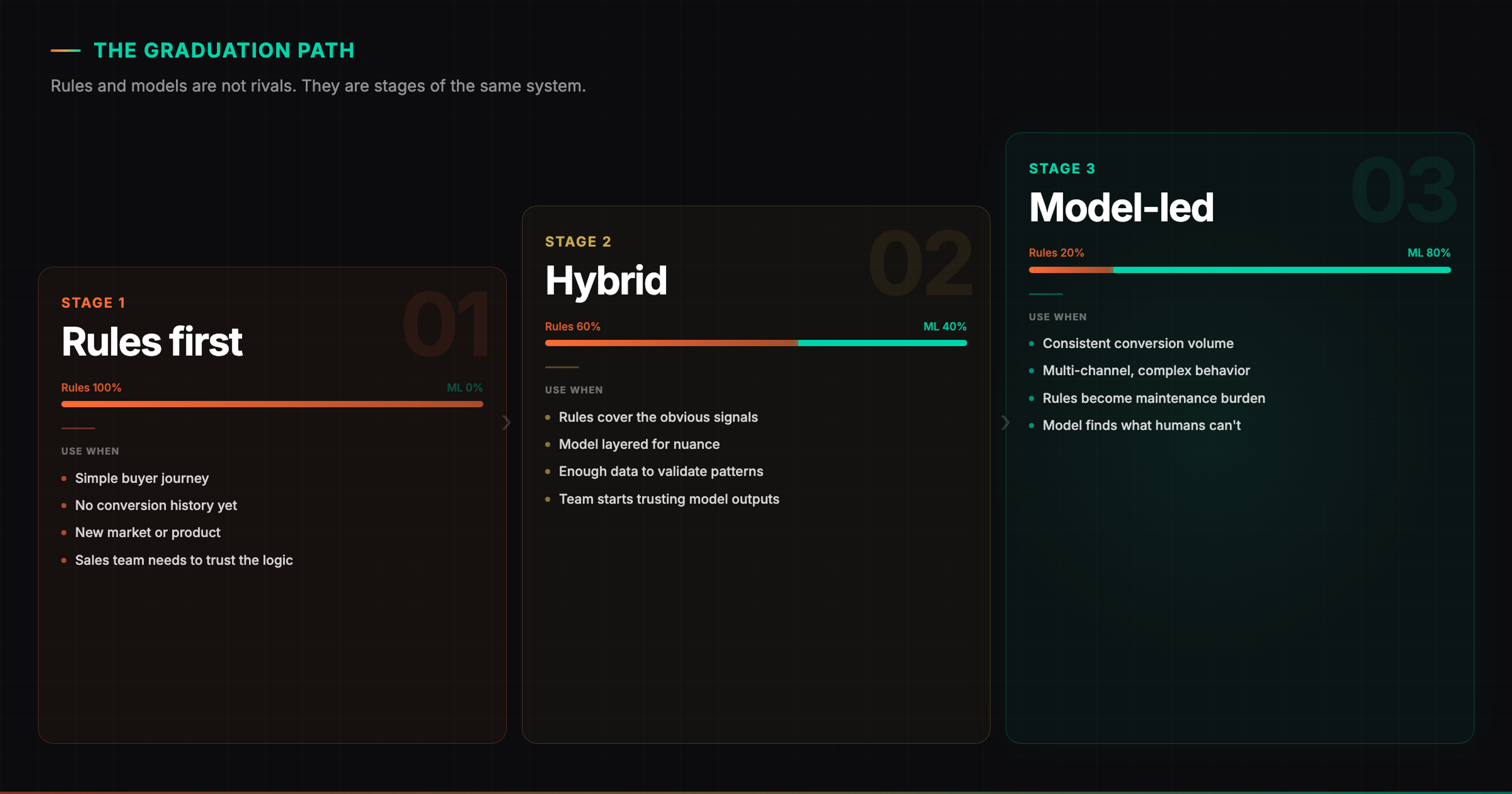Viewport: 1512px width, 794px height.
Task: Click 'Rules become maintenance burden' bullet
Action: [x=1154, y=398]
